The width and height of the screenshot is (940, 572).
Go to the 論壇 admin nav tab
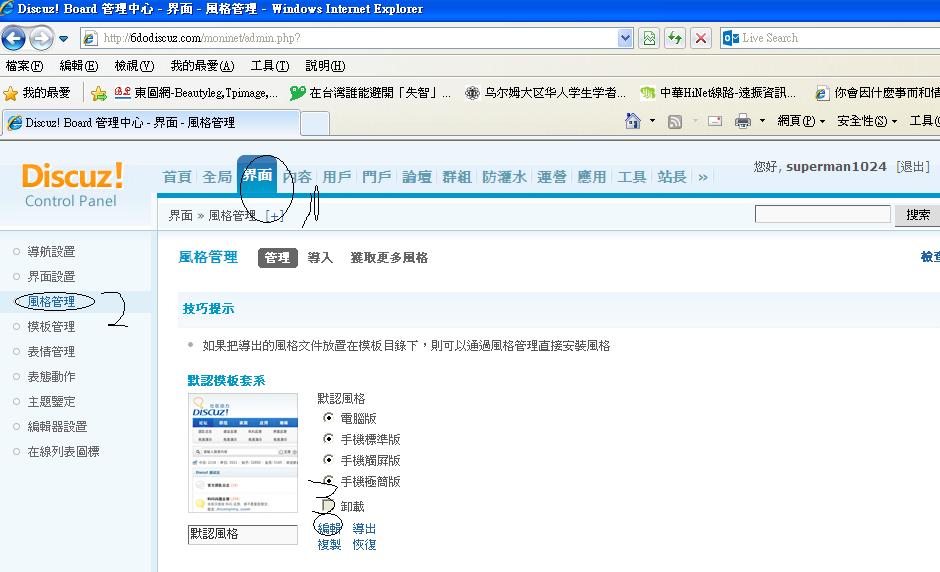[417, 177]
